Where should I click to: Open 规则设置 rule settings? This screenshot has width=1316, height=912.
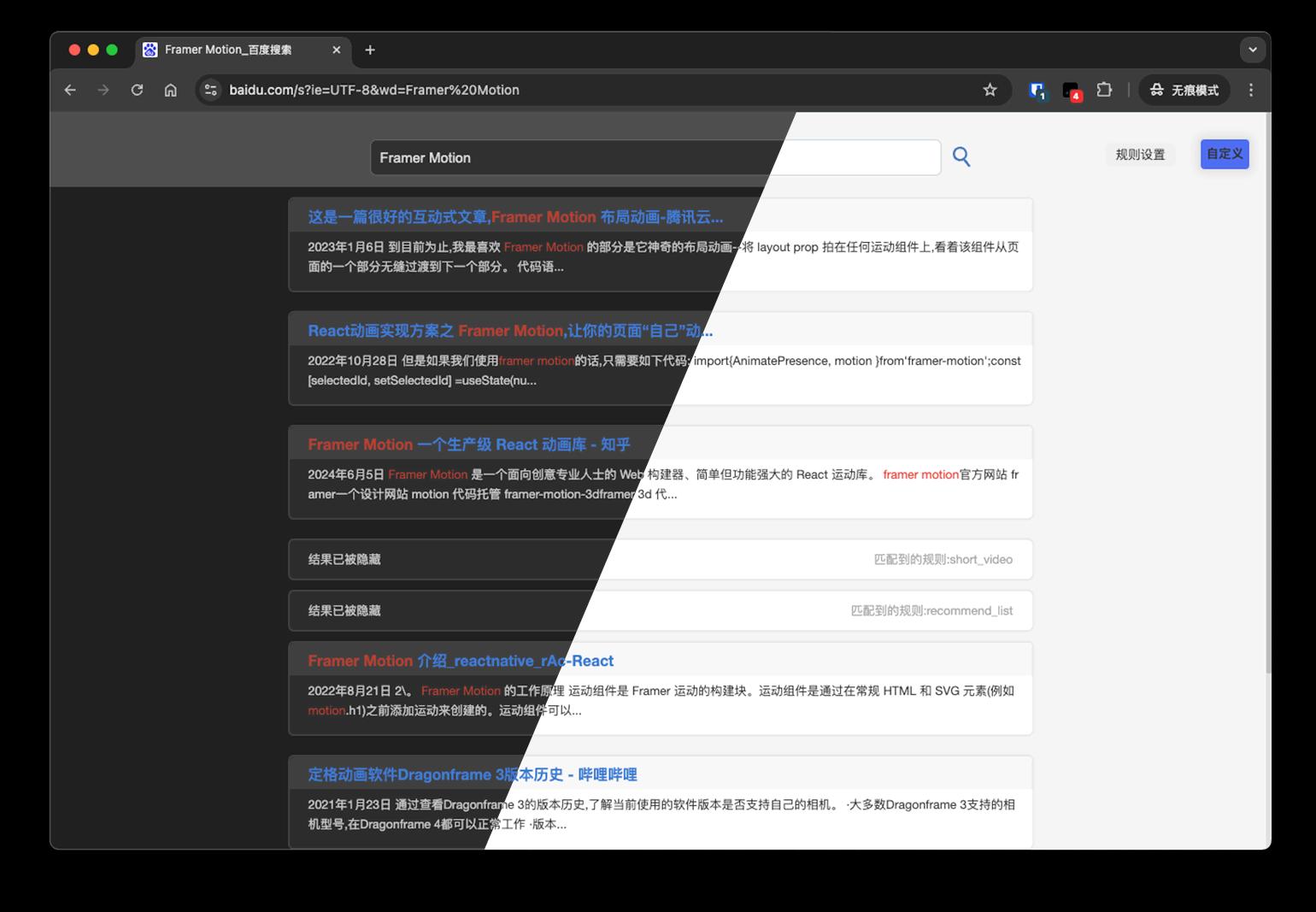1140,155
